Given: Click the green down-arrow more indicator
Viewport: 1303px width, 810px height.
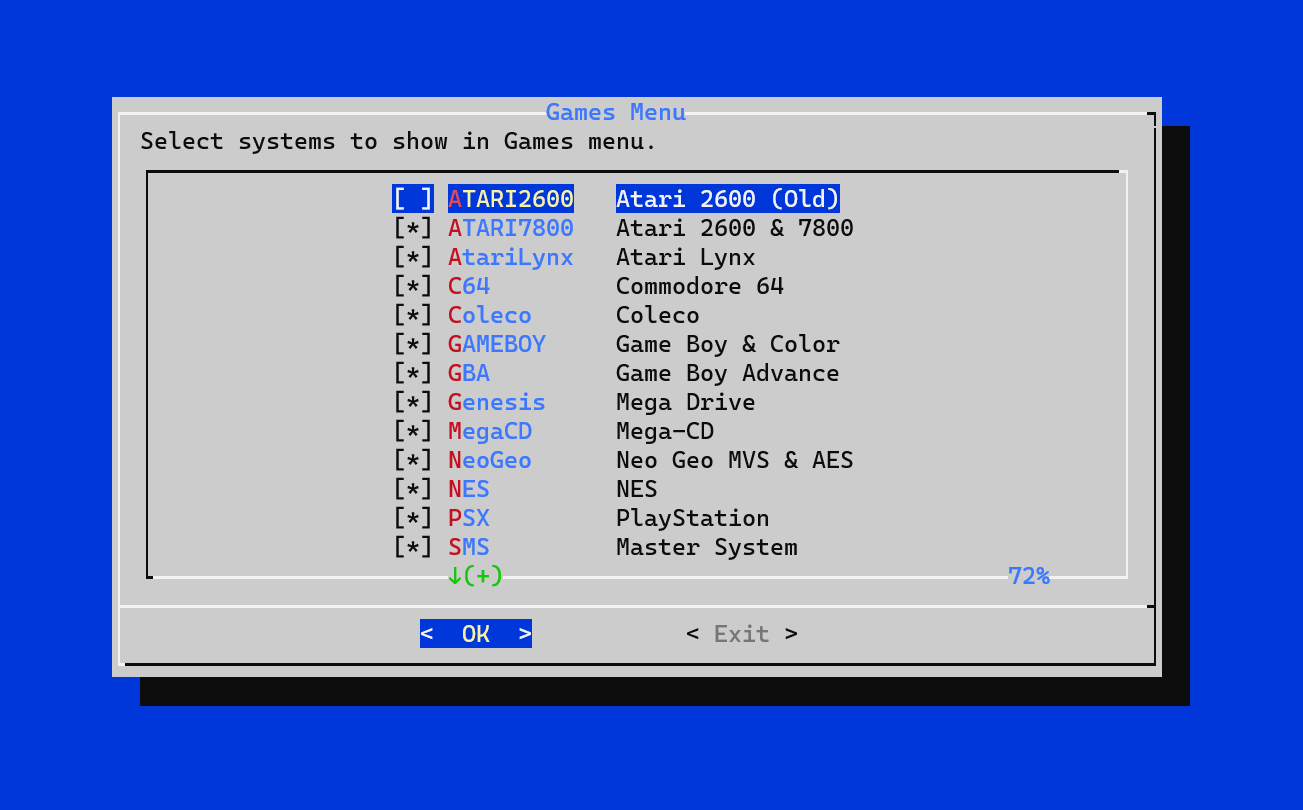Looking at the screenshot, I should coord(476,576).
